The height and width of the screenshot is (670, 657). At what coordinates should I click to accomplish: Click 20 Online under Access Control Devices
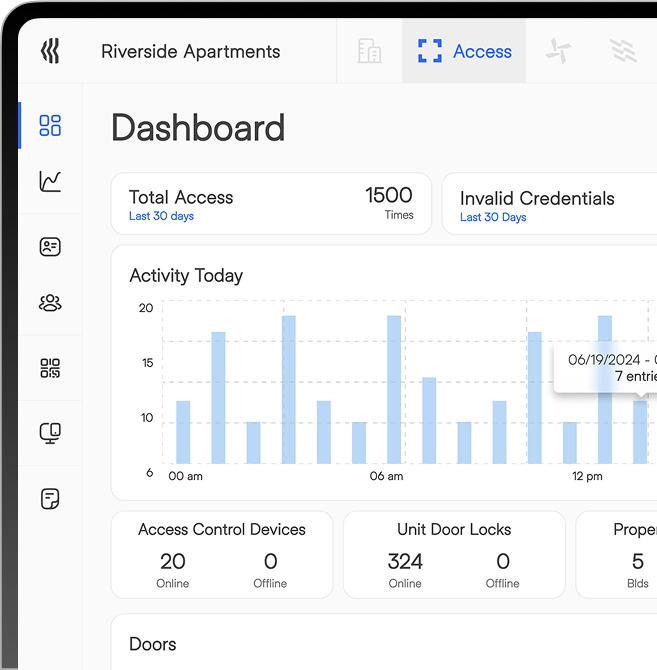tap(173, 568)
